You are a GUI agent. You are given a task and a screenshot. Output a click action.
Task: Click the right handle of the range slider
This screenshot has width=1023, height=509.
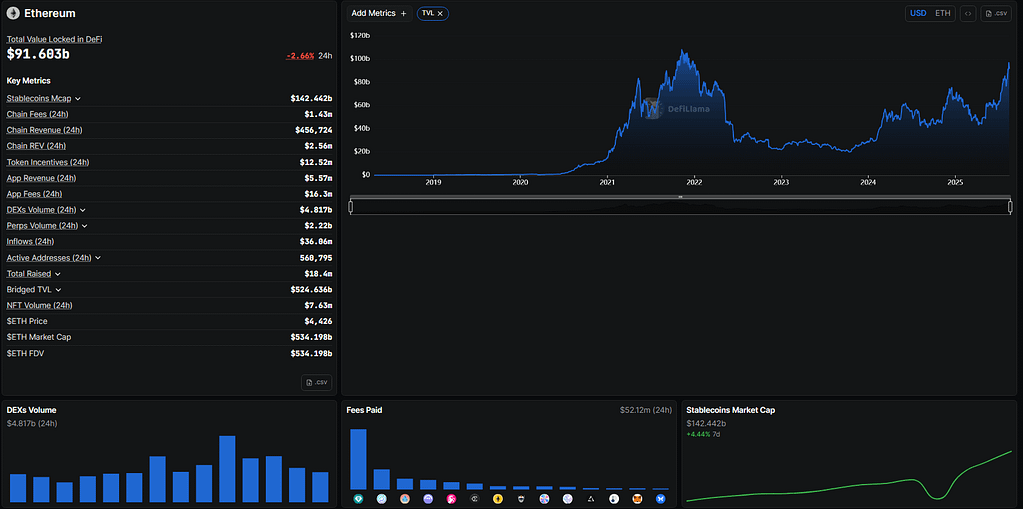[1010, 208]
